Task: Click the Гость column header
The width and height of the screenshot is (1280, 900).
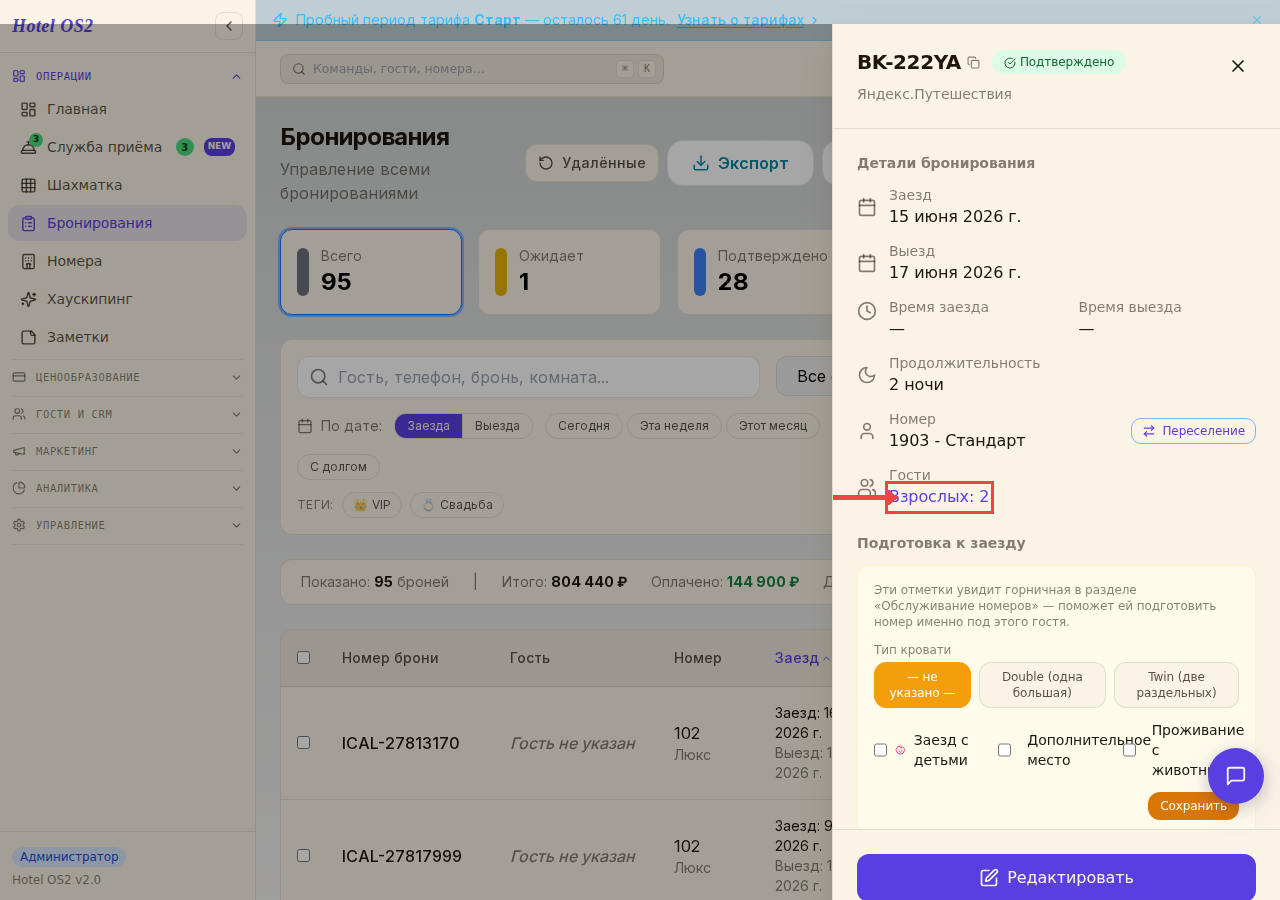Action: pos(530,658)
